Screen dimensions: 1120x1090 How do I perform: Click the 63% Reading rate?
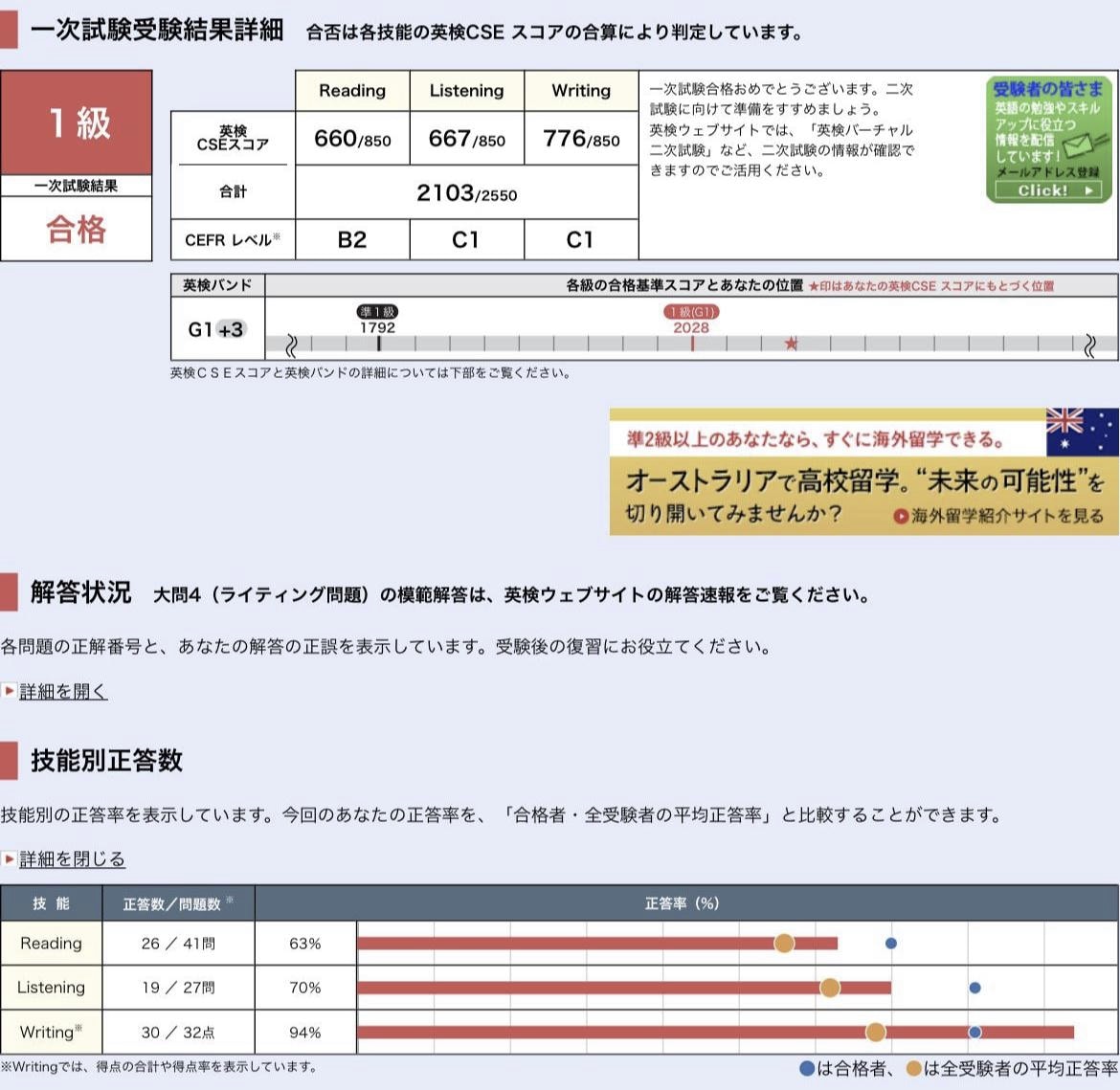(305, 944)
